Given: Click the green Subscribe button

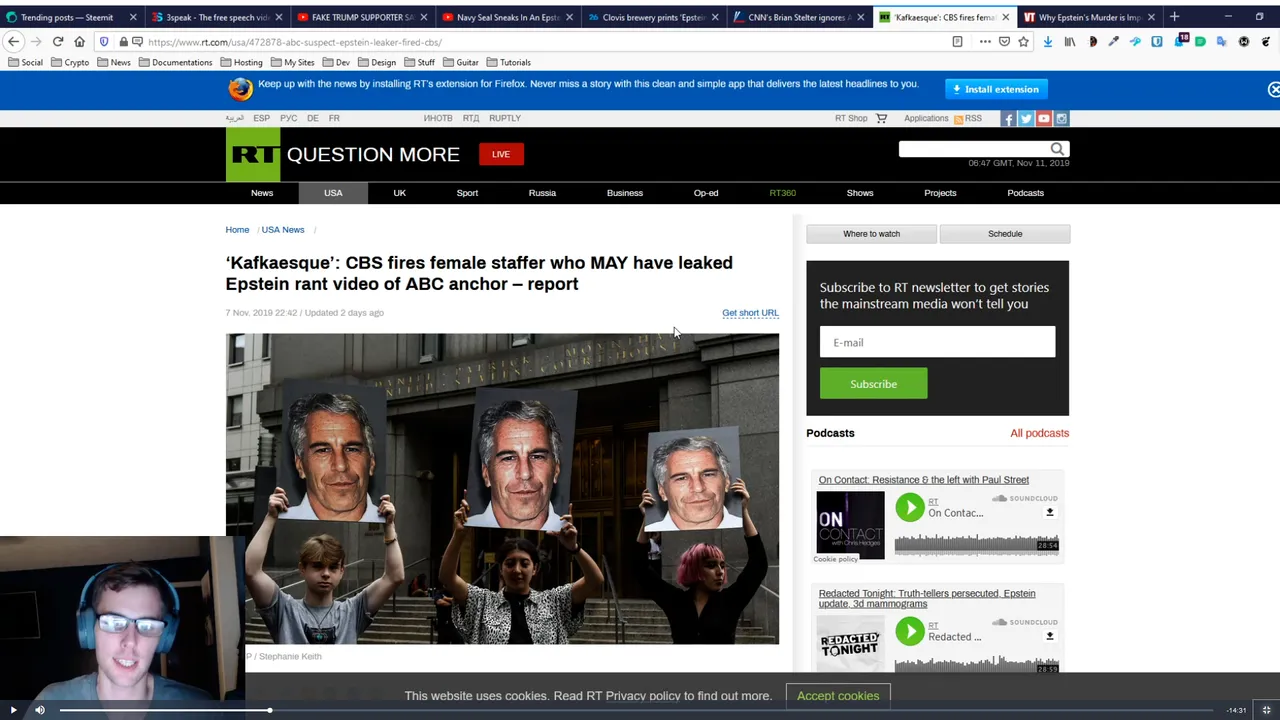Looking at the screenshot, I should pos(873,384).
